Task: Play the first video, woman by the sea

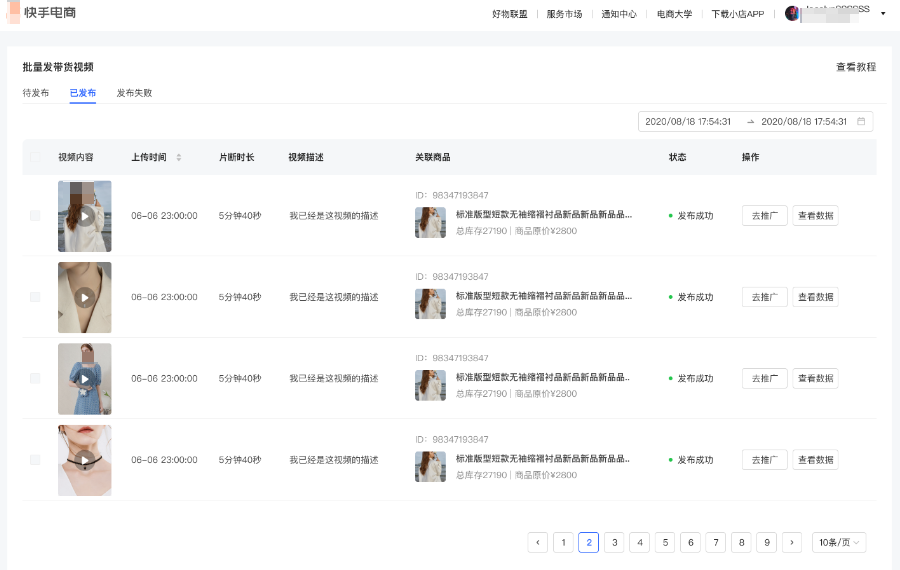Action: [84, 216]
